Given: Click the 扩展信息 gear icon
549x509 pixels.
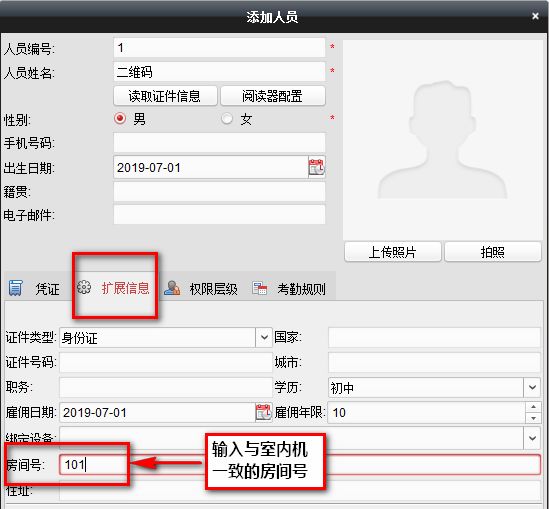Looking at the screenshot, I should (x=84, y=287).
